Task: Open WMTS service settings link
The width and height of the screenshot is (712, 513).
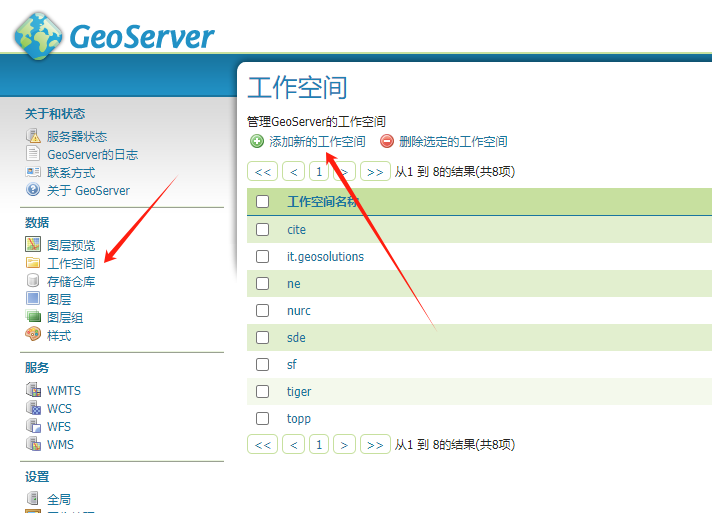Action: pos(64,390)
